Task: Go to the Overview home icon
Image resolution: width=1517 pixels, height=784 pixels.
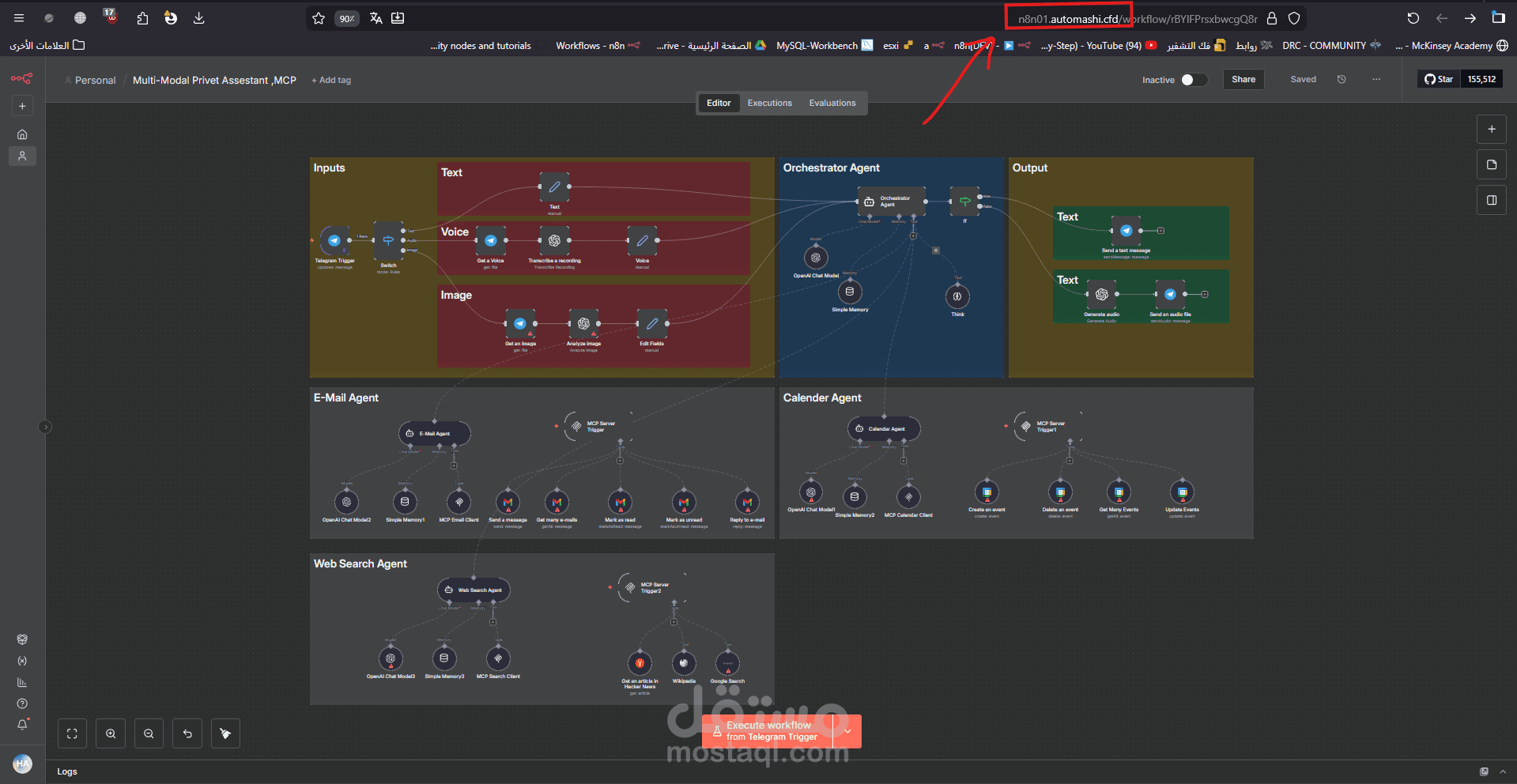Action: pyautogui.click(x=22, y=134)
